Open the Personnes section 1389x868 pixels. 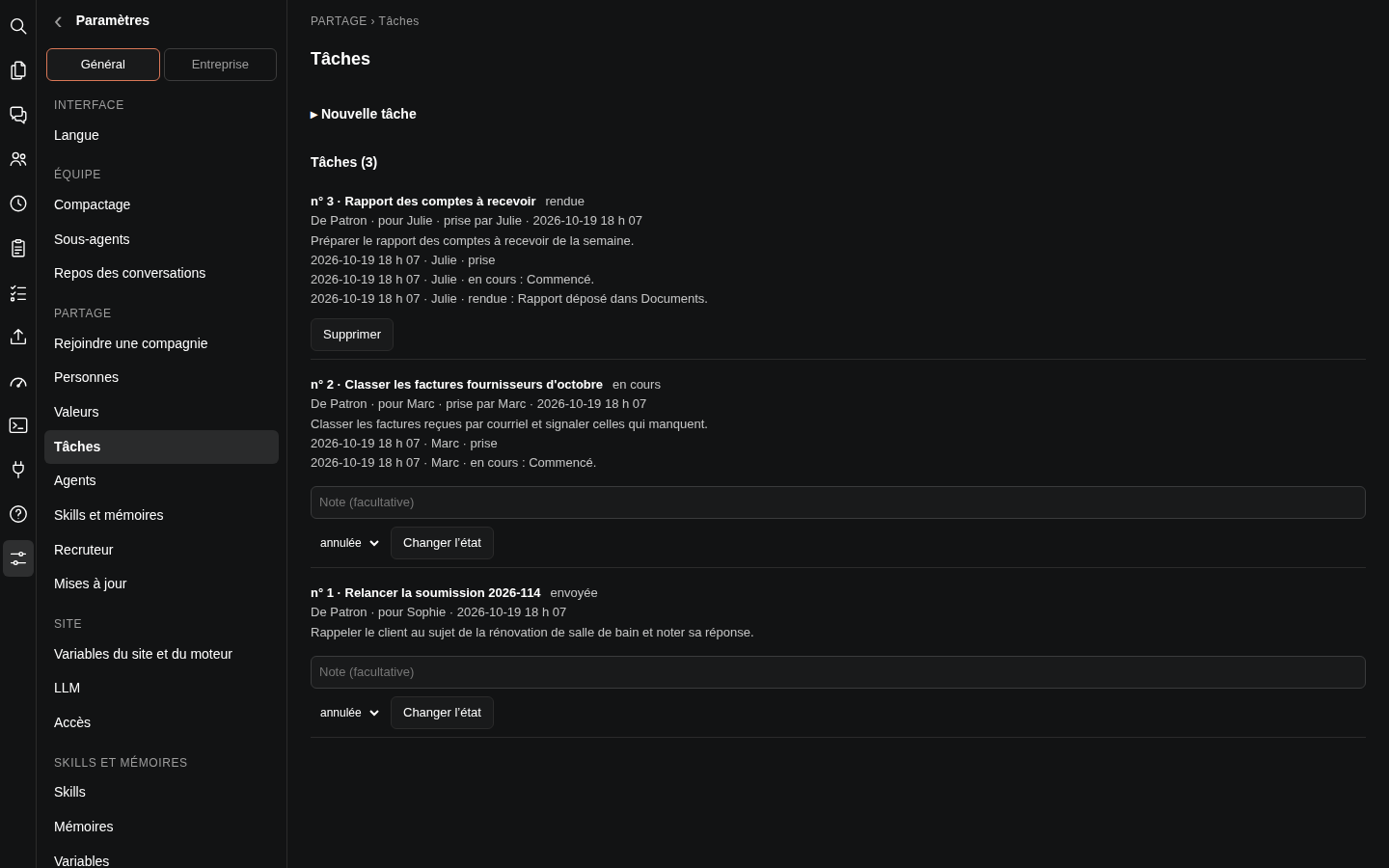point(161,377)
